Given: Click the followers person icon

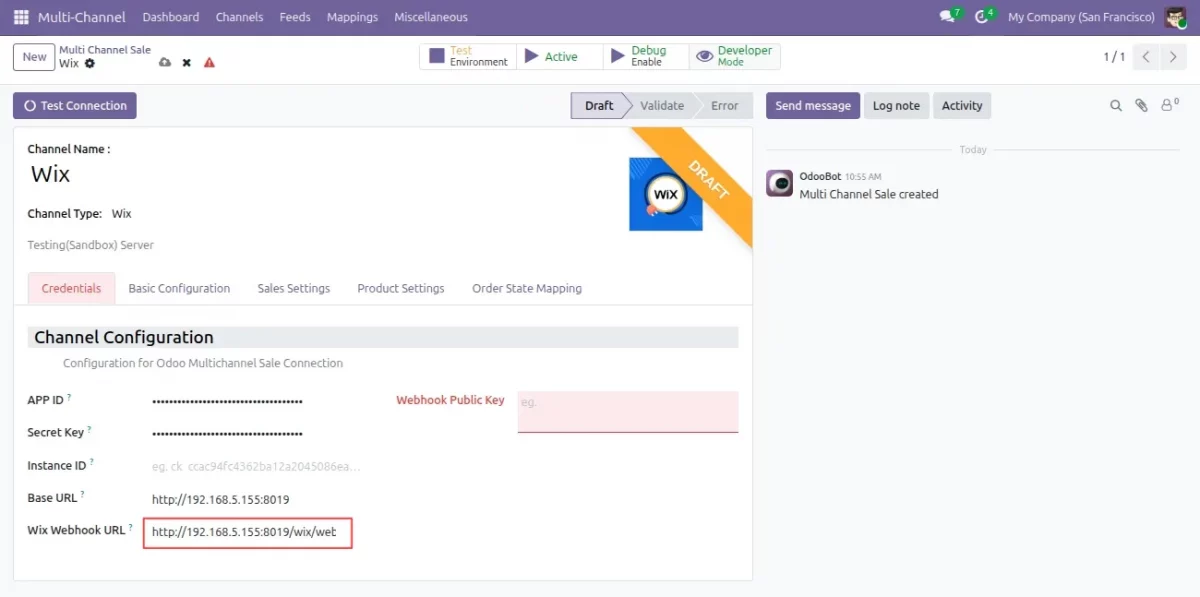Looking at the screenshot, I should pos(1169,104).
